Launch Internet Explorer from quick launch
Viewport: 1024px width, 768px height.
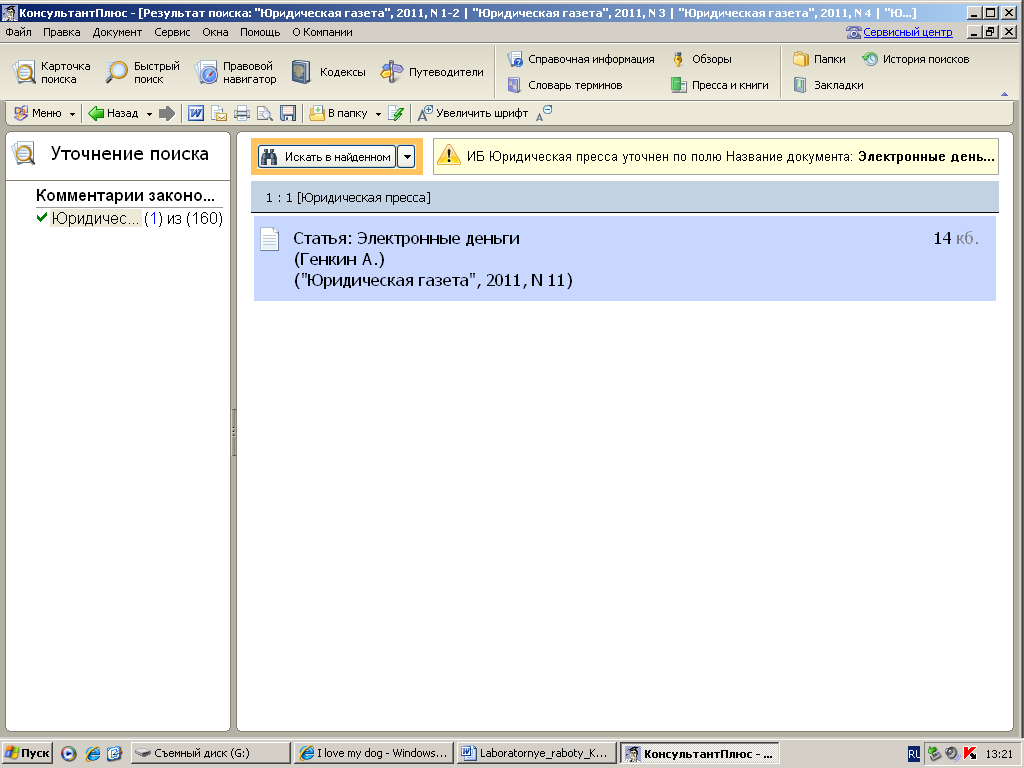pos(93,754)
